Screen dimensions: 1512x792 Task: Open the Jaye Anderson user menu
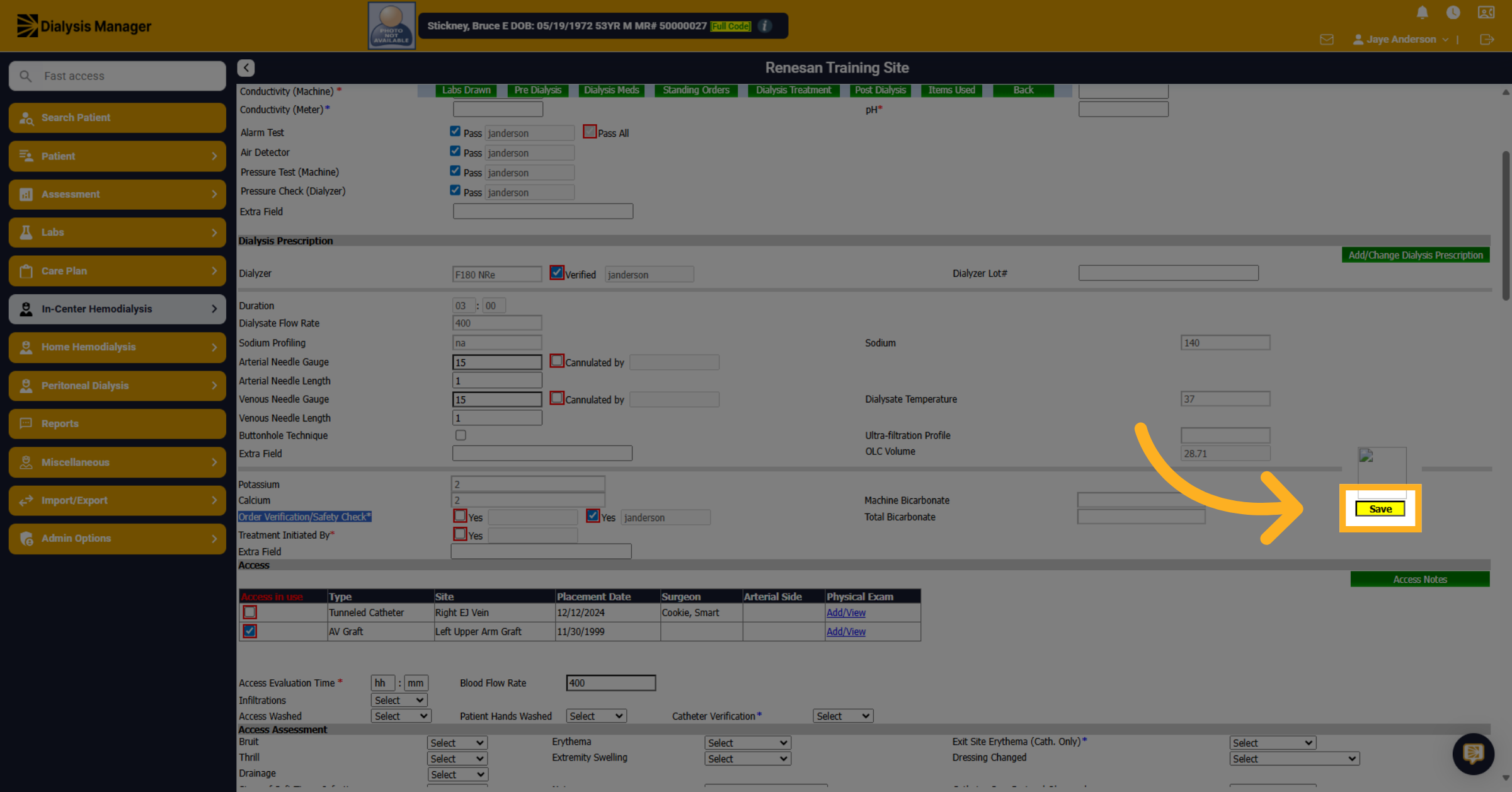(1400, 39)
